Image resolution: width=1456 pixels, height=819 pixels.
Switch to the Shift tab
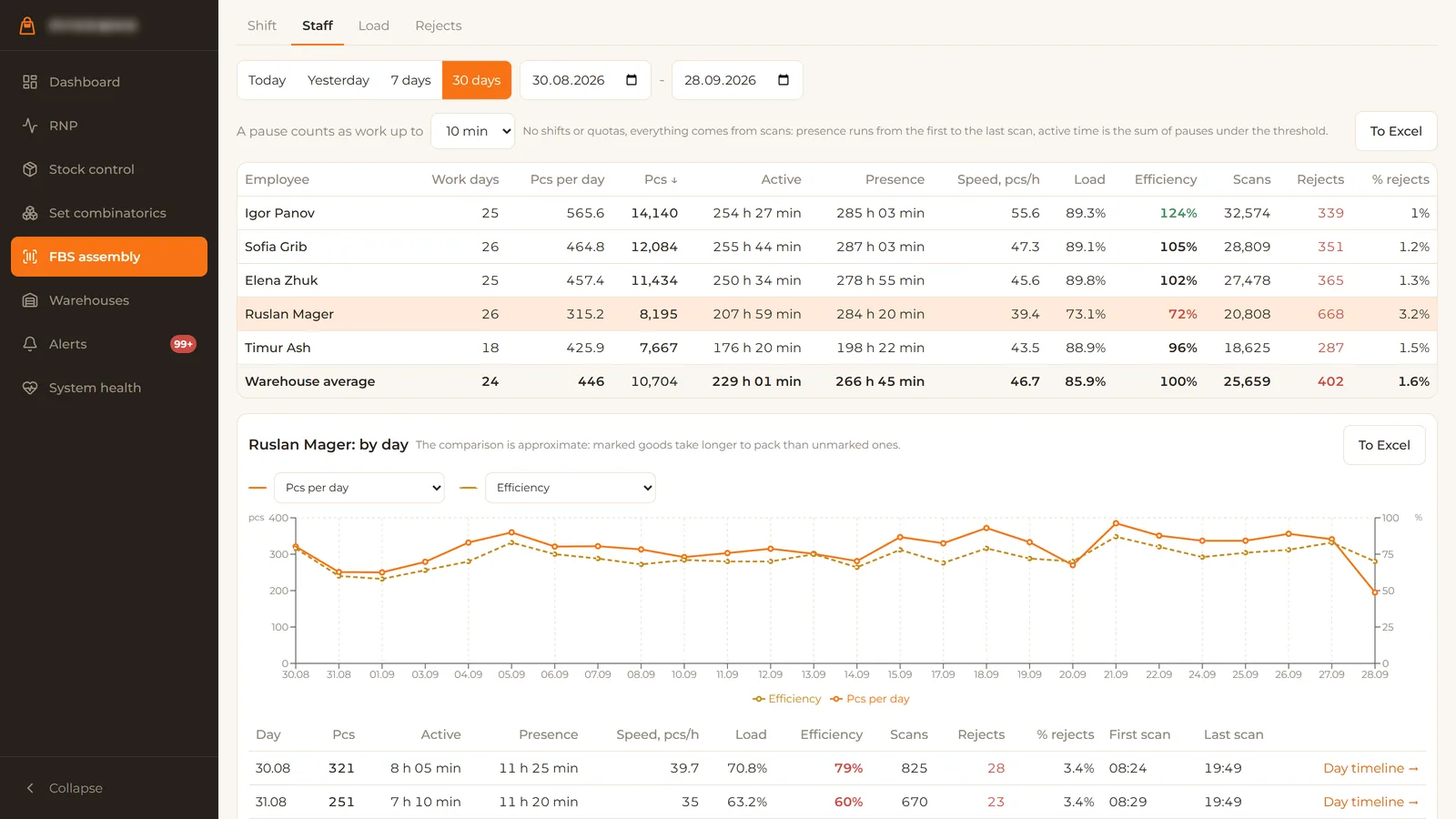[x=262, y=25]
